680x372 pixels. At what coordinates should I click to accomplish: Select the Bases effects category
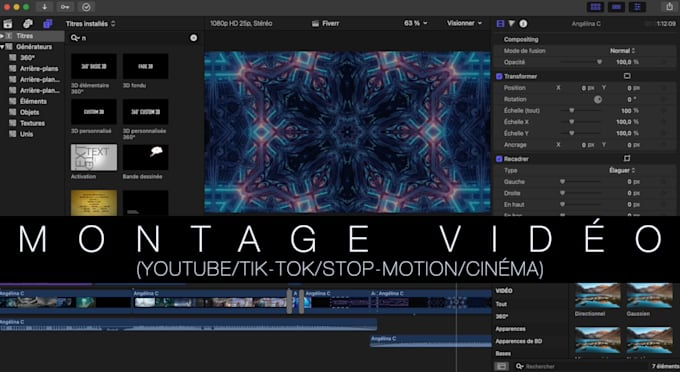point(503,353)
